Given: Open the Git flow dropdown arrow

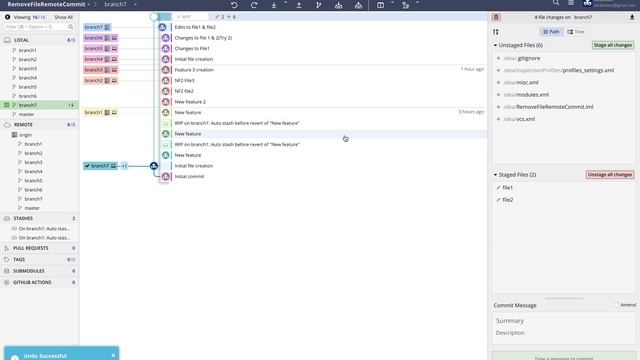Looking at the screenshot, I should pos(417,3).
